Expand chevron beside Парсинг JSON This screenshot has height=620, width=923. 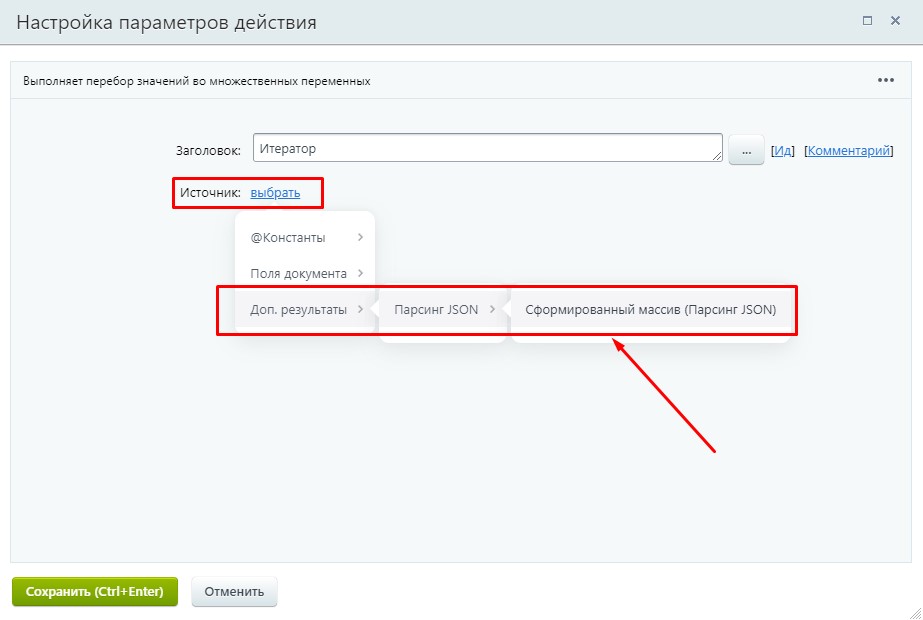492,309
